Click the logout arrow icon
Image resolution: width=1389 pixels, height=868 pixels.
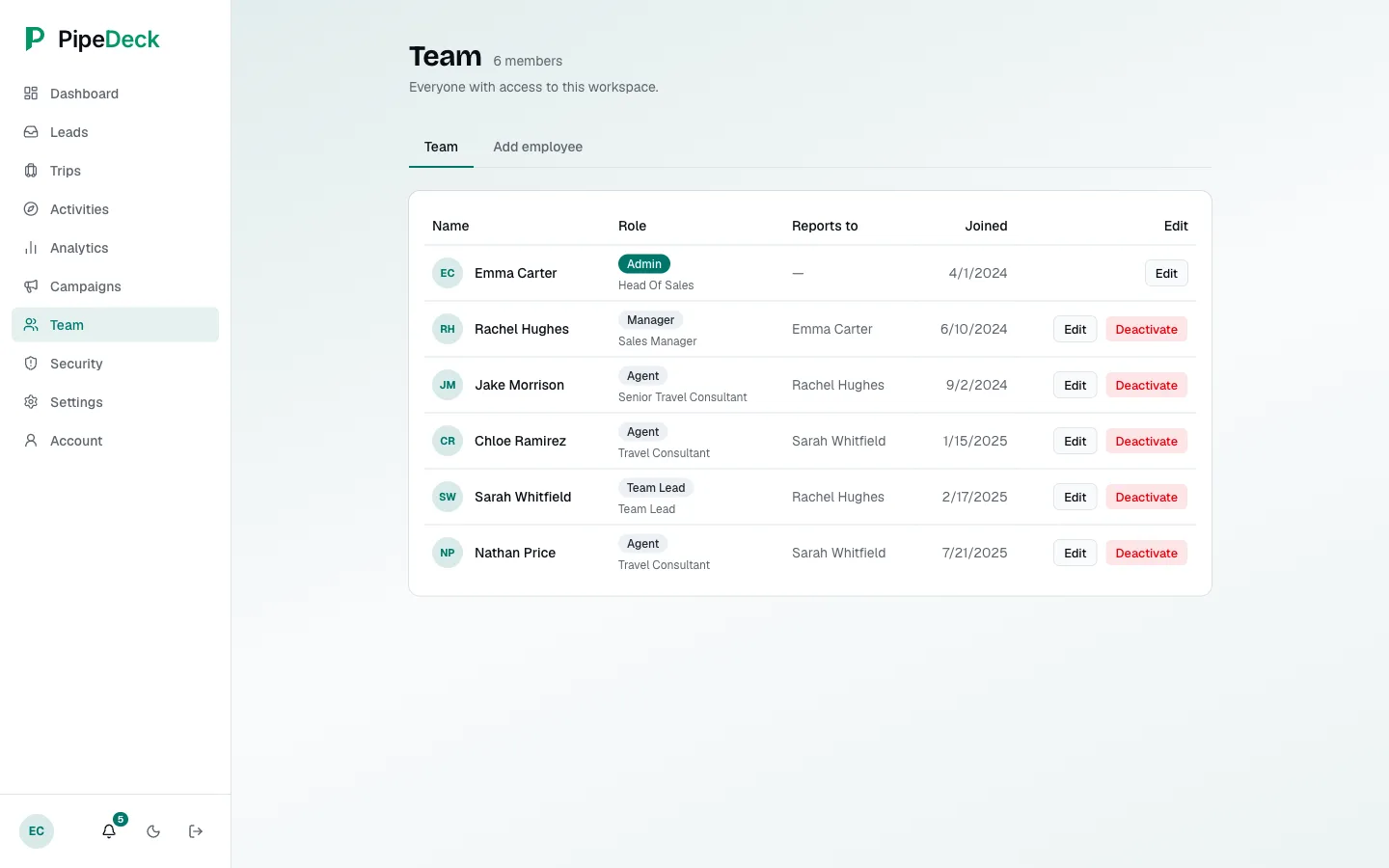coord(196,831)
